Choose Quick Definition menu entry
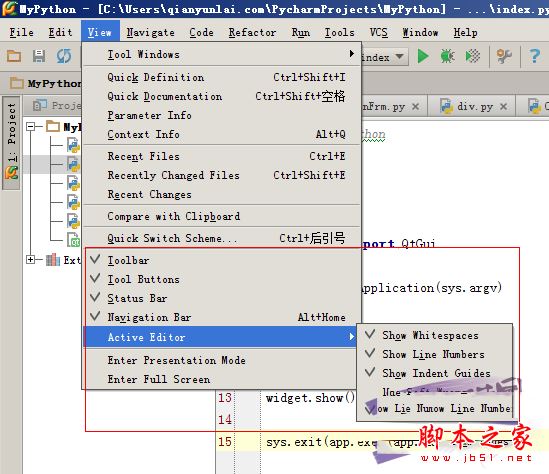 pyautogui.click(x=222, y=77)
